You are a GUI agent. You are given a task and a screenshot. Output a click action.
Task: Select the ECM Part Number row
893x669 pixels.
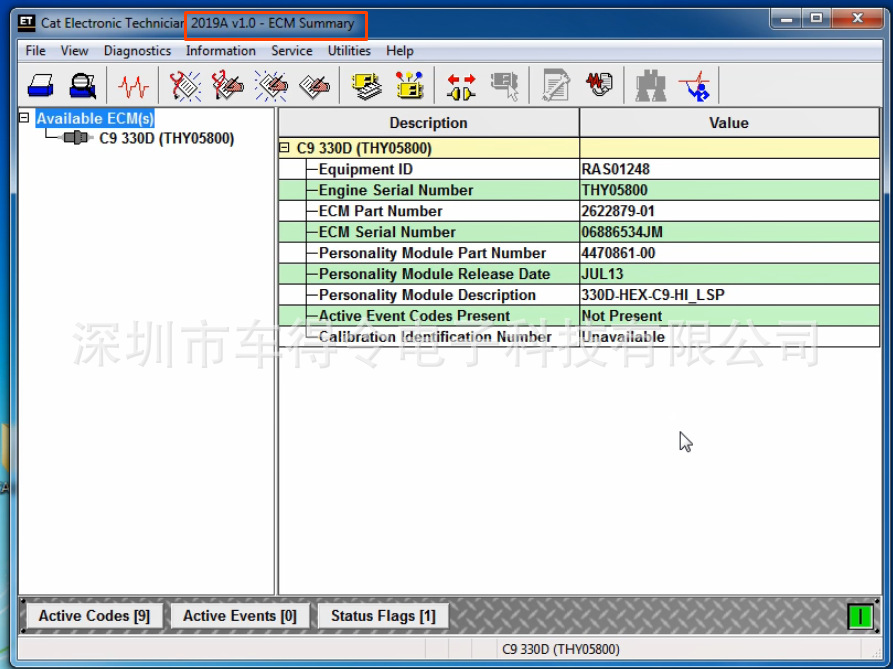[579, 211]
